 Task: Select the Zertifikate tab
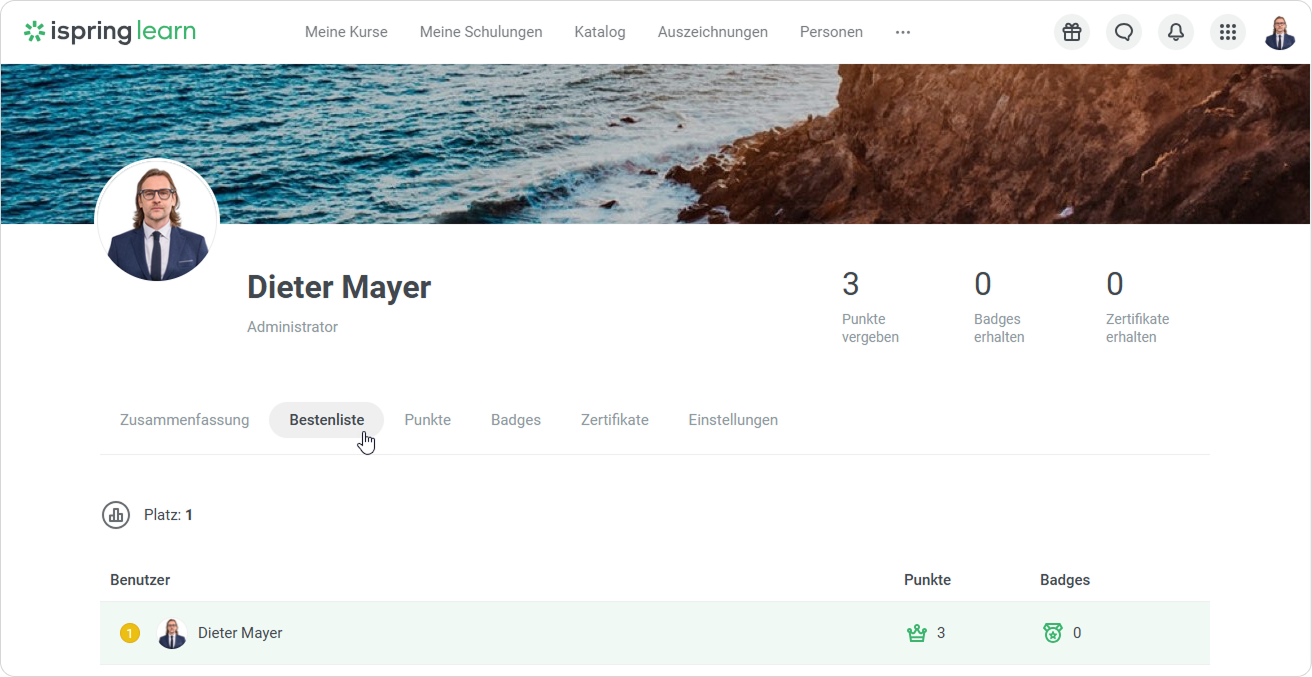pos(614,420)
